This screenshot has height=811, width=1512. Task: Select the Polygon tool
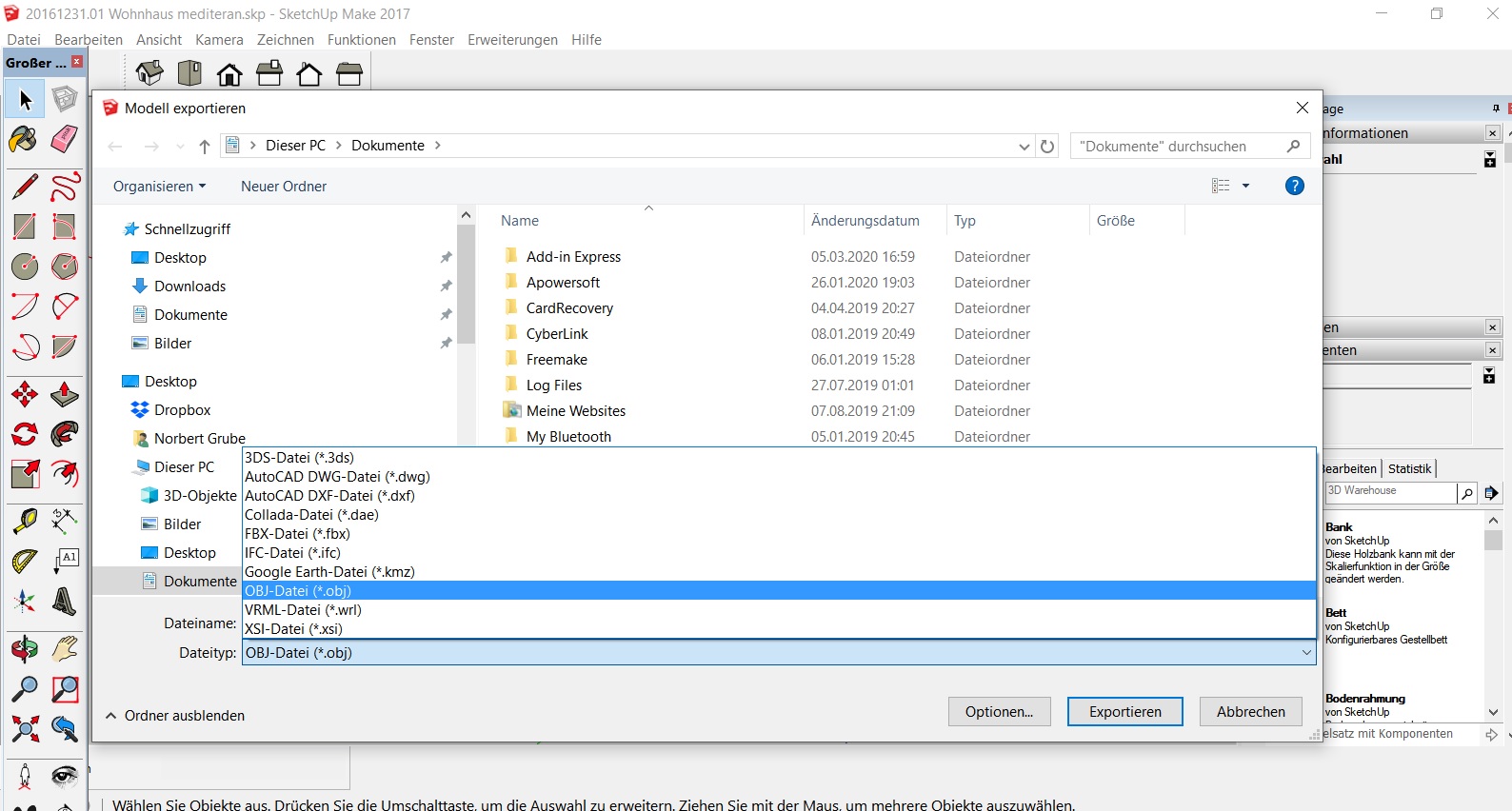tap(65, 266)
